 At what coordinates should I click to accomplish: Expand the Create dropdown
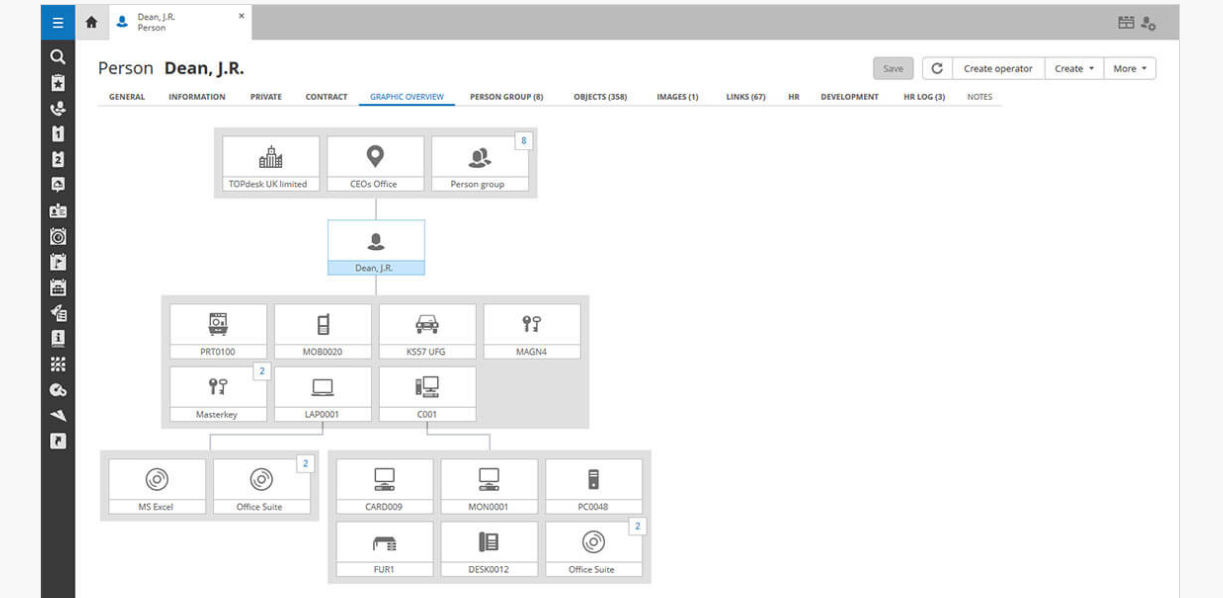(1074, 68)
